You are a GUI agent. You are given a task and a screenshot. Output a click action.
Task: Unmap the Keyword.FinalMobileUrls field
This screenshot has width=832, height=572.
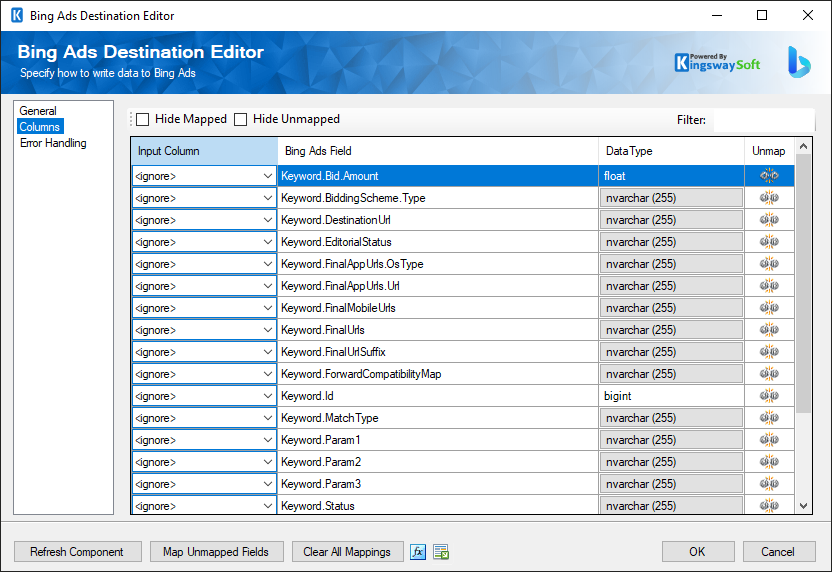[x=769, y=308]
